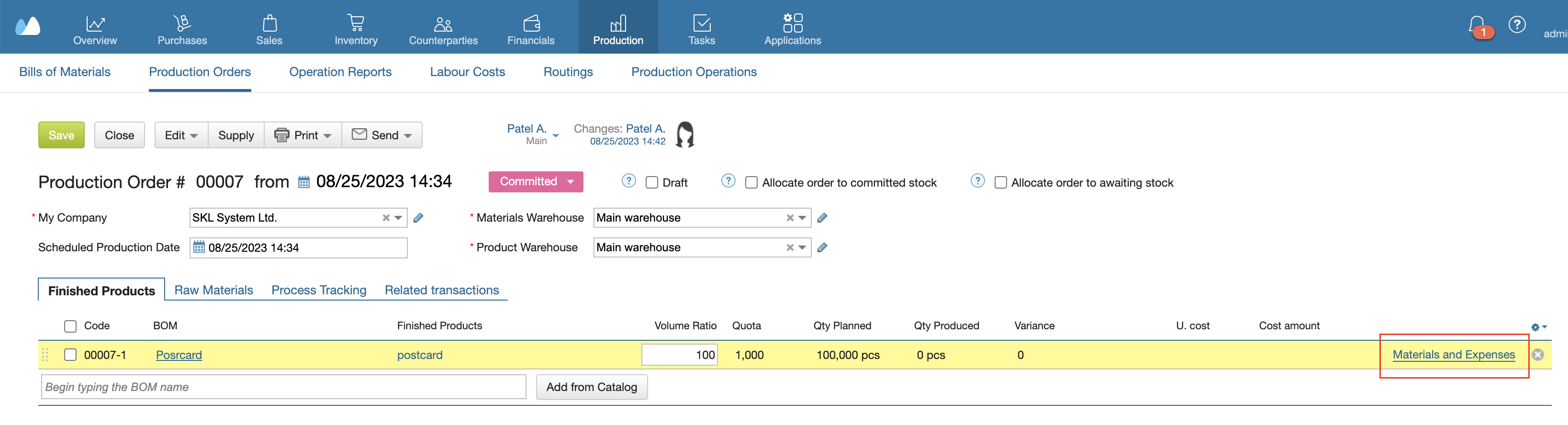Tick the checkbox for row 00007-1
1568x425 pixels.
[71, 355]
